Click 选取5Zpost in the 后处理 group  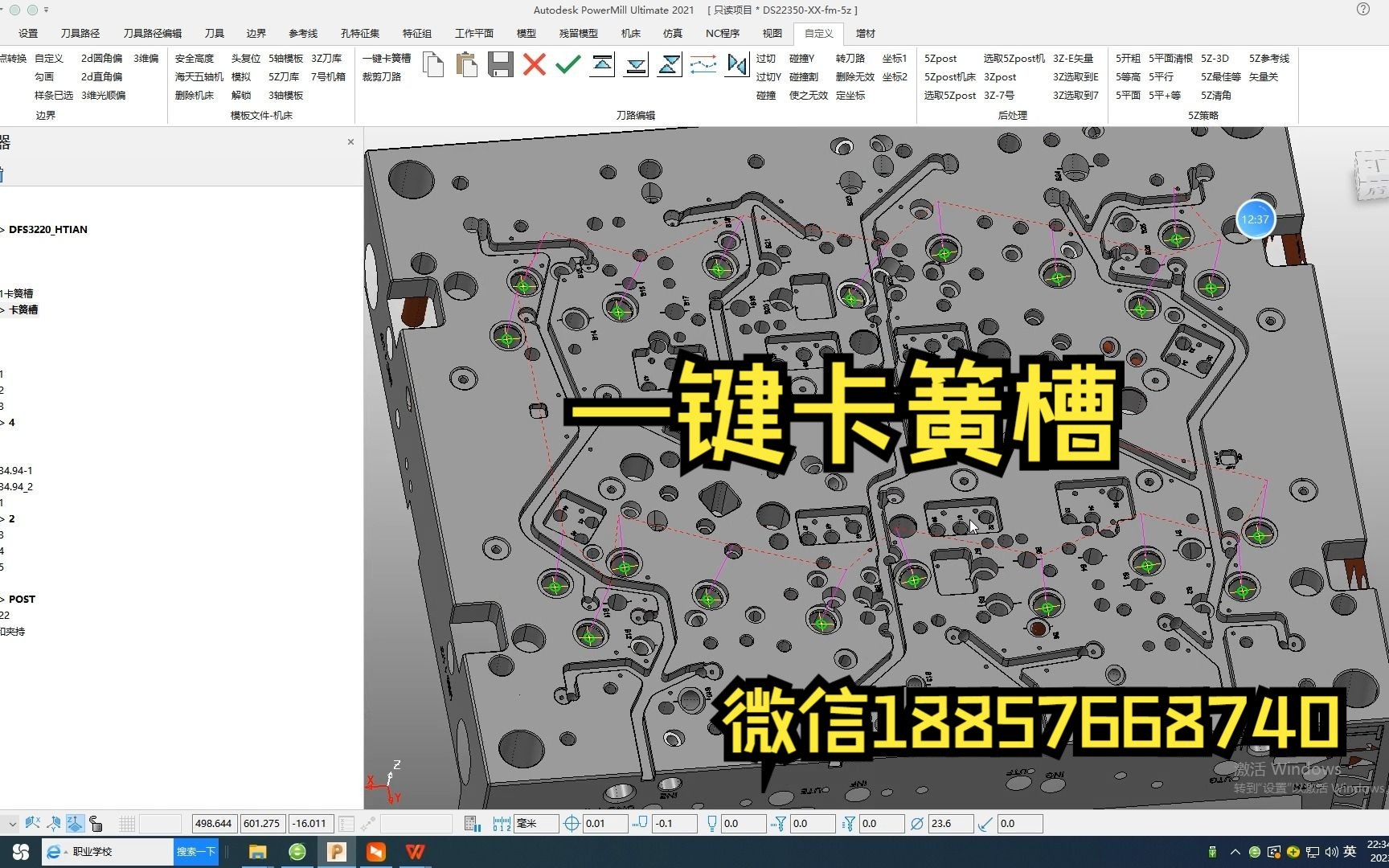click(x=949, y=95)
